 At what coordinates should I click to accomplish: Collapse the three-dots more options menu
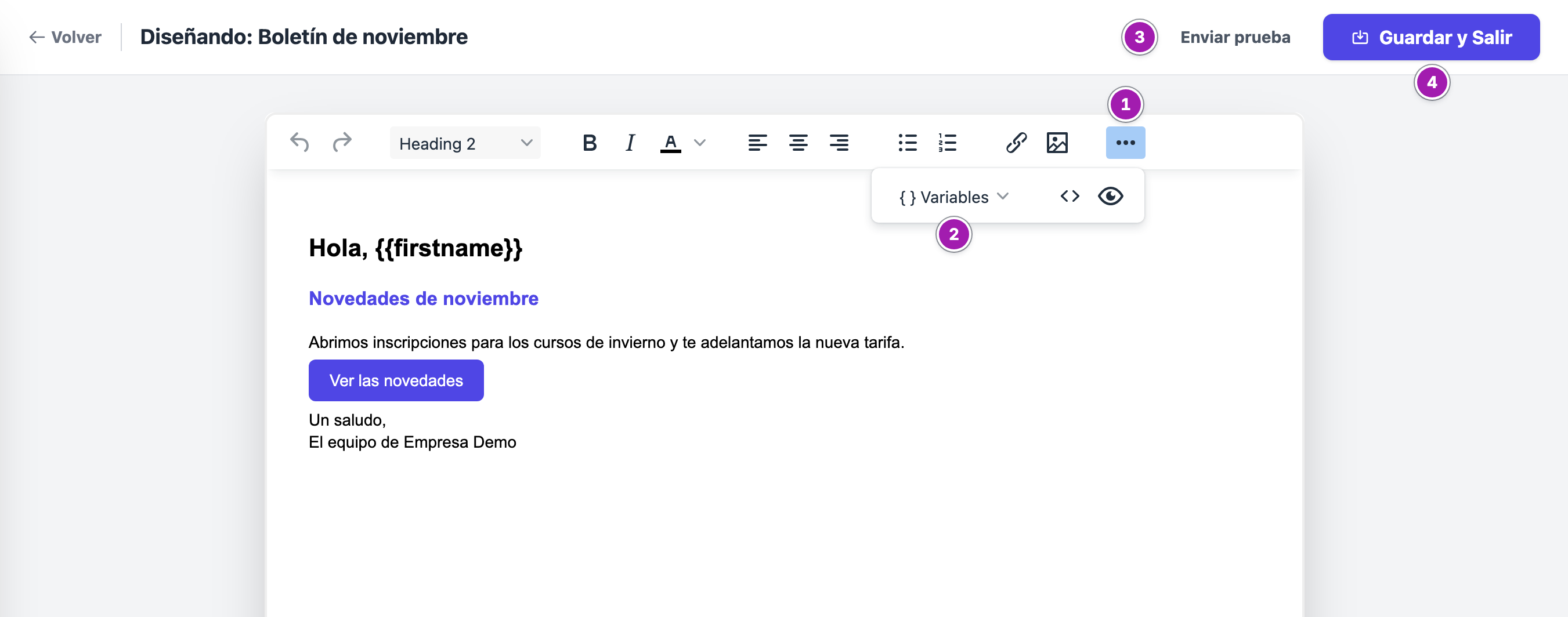point(1125,143)
